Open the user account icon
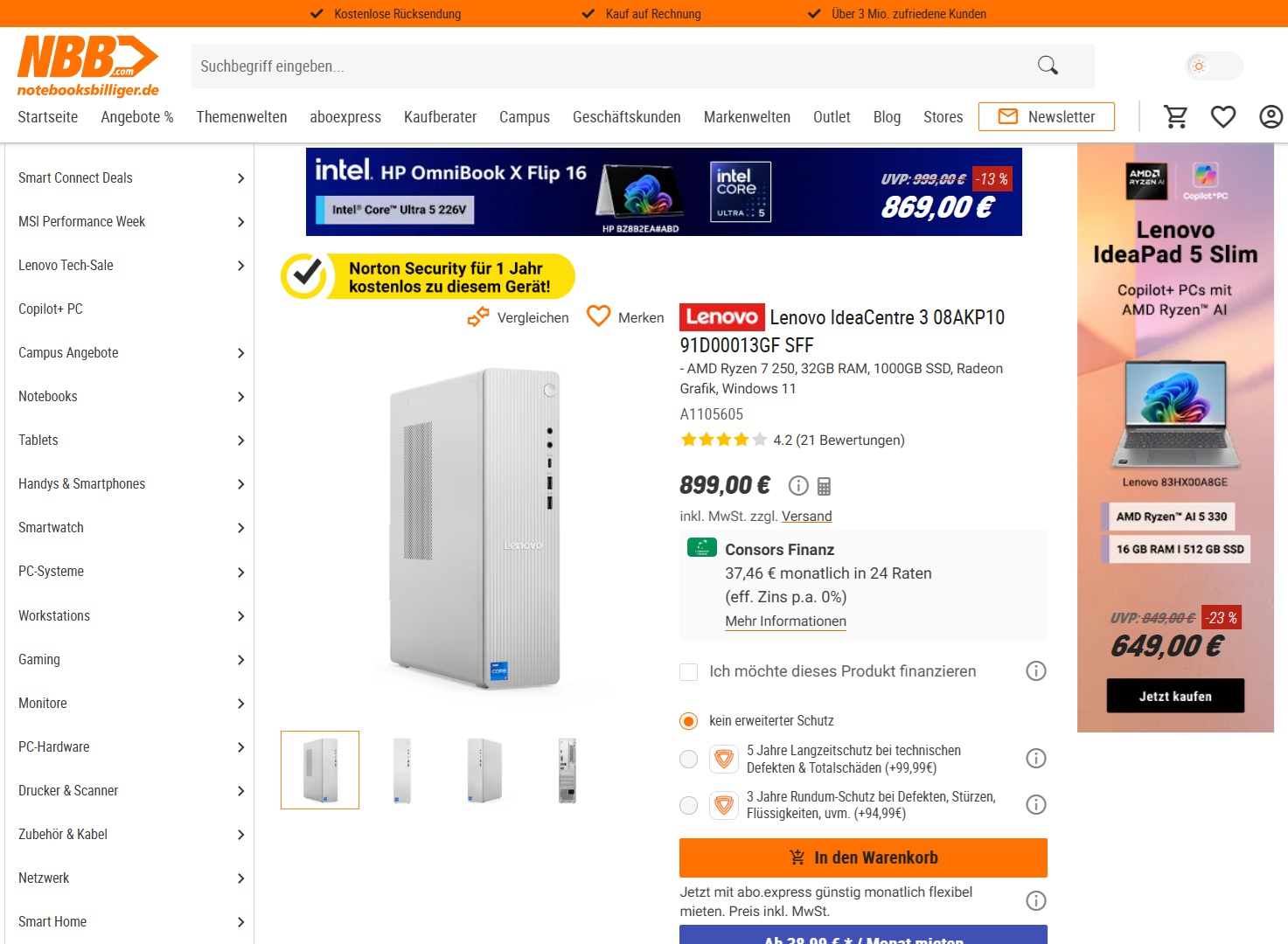This screenshot has height=944, width=1288. click(1271, 116)
